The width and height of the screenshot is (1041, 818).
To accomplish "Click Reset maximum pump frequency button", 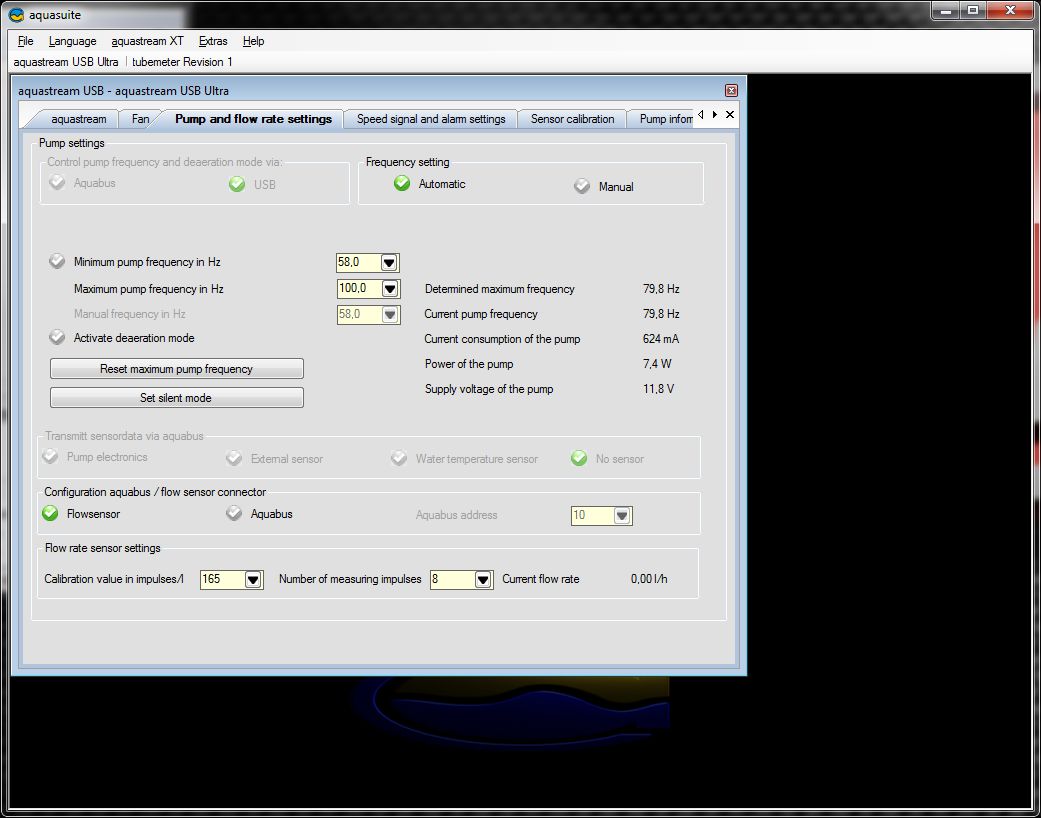I will (177, 369).
